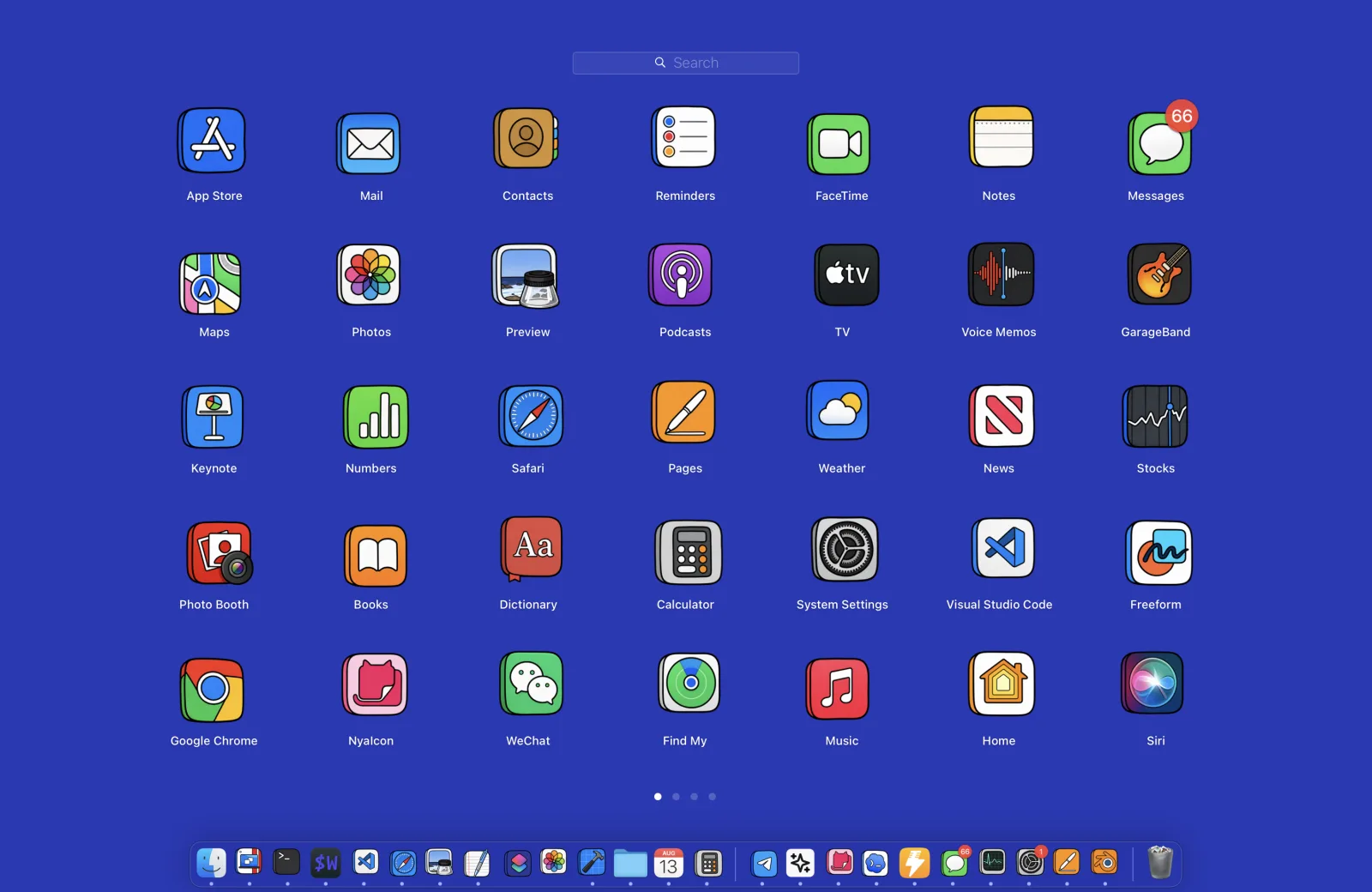This screenshot has height=892, width=1372.
Task: Open Preview in the Launchpad grid
Action: pos(527,275)
